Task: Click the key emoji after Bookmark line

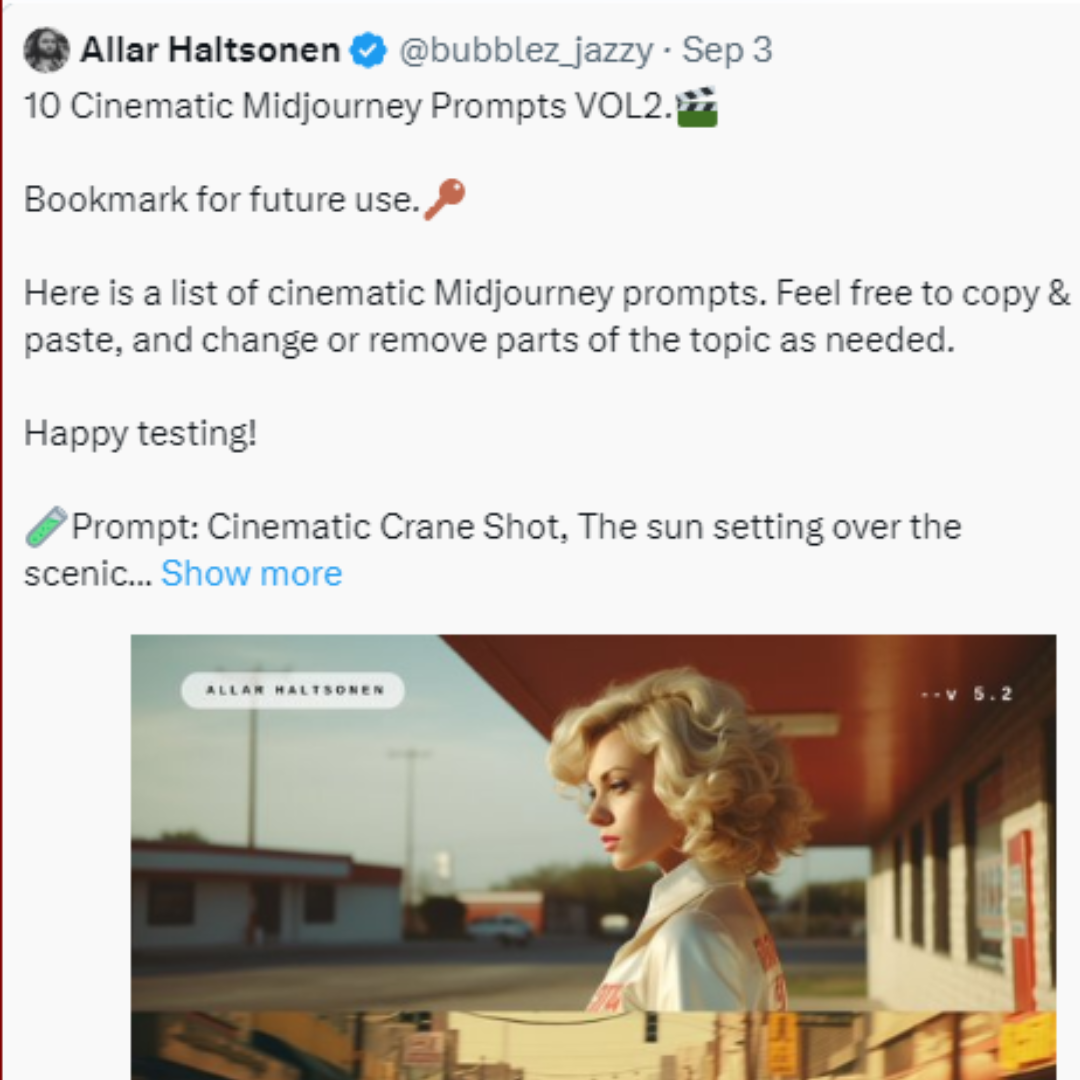Action: pos(444,199)
